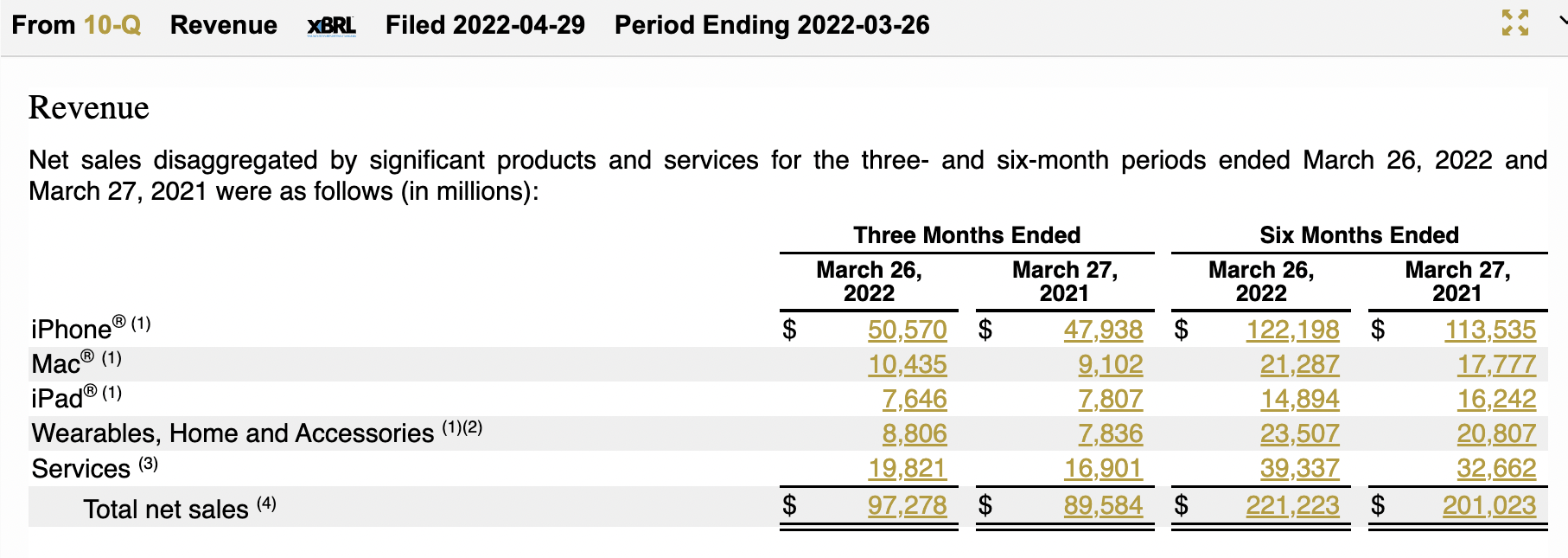Open iPhone six-month 2022 value 122,198
Viewport: 1568px width, 558px height.
click(1291, 330)
